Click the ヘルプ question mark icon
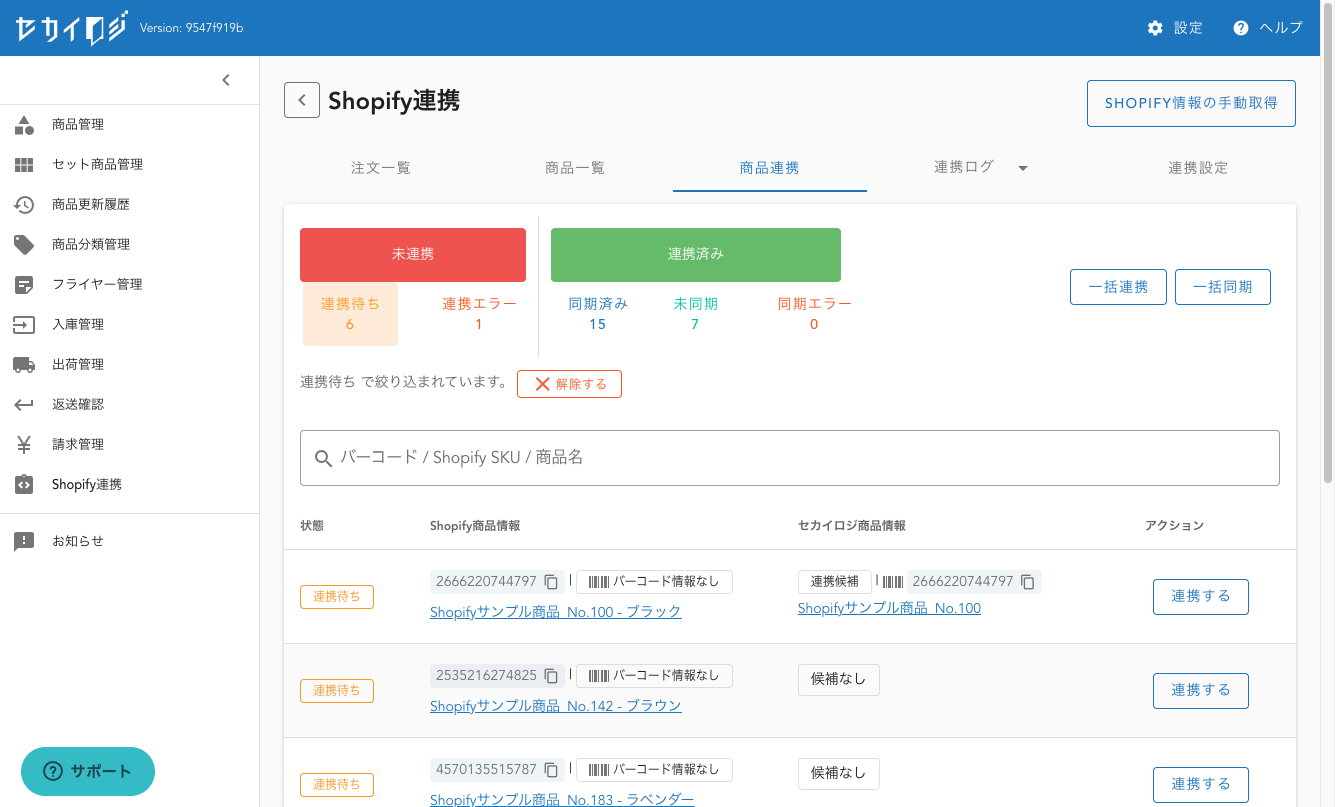Screen dimensions: 1335x807 click(1241, 28)
